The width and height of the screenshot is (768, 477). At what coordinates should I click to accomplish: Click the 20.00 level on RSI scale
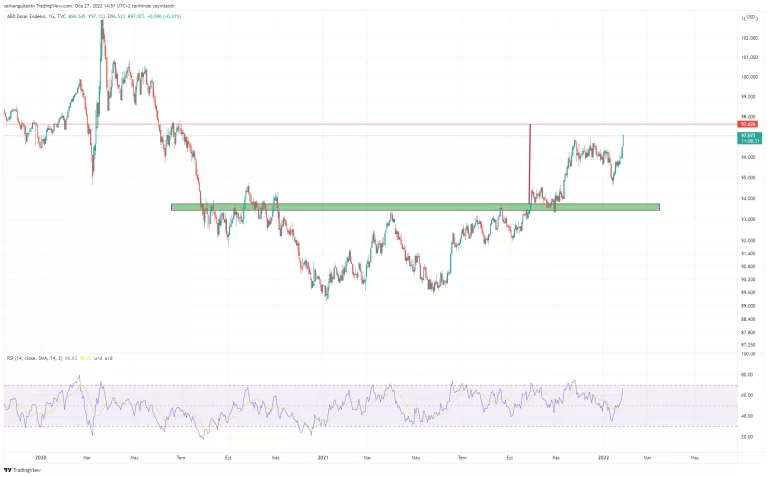[x=746, y=436]
